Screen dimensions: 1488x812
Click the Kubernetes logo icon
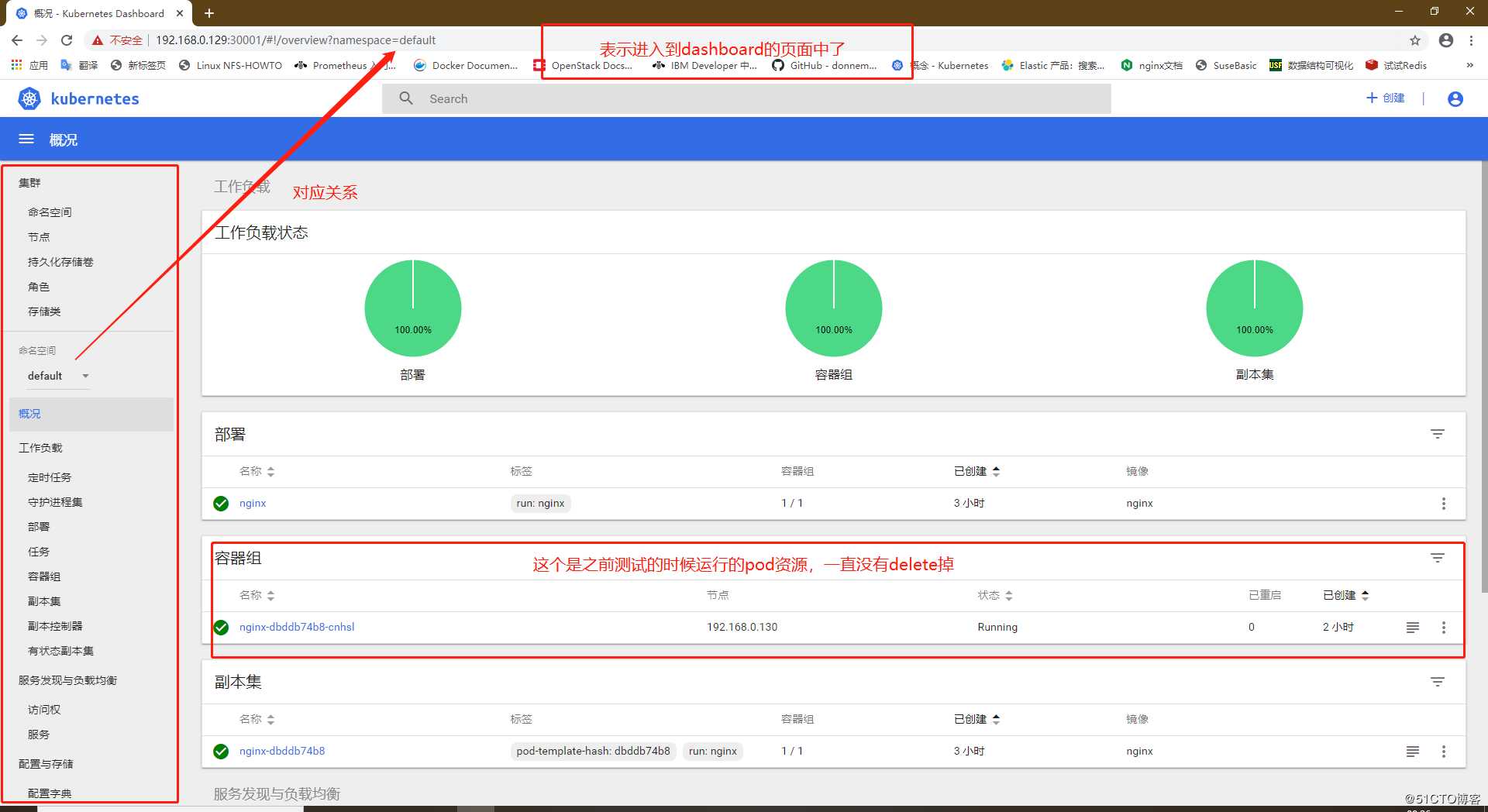coord(29,98)
